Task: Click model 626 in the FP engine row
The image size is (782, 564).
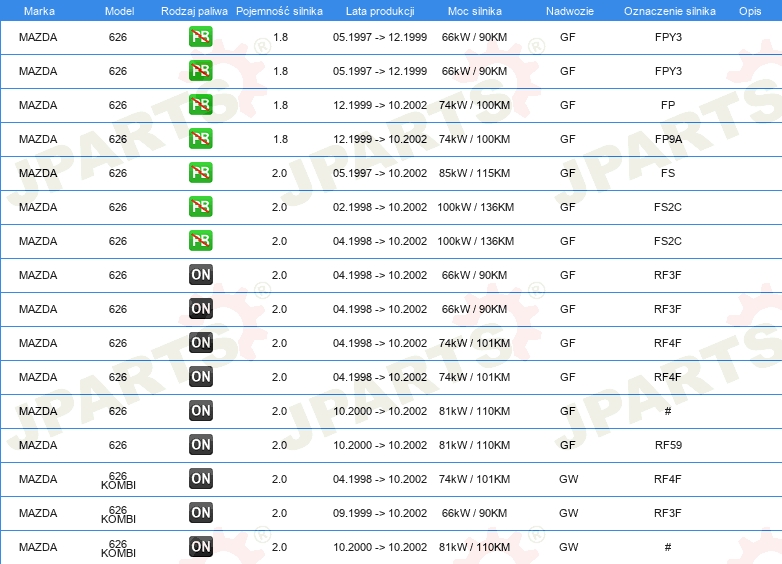Action: (x=118, y=105)
